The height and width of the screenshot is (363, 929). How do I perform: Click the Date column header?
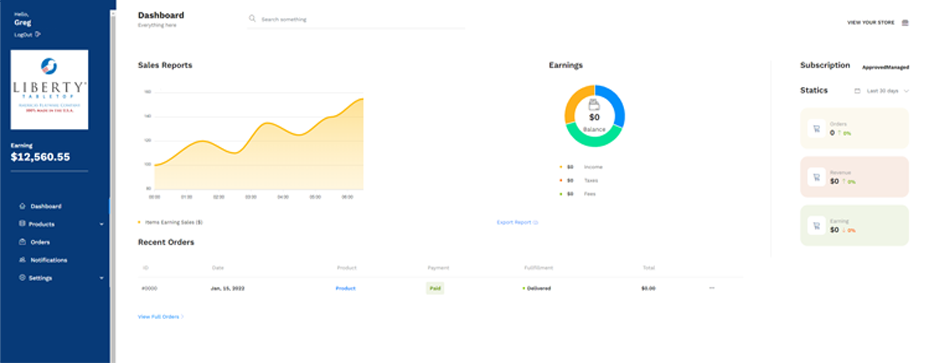click(x=218, y=268)
